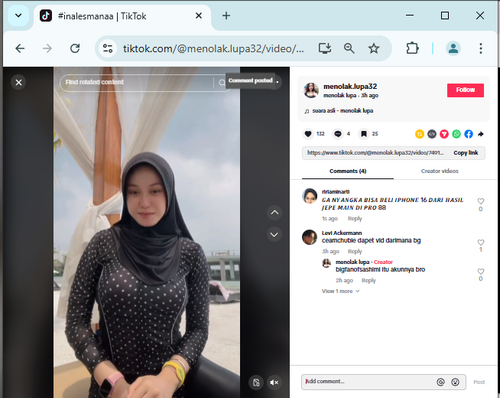Open Levi Ackermann's avatar

(x=310, y=237)
